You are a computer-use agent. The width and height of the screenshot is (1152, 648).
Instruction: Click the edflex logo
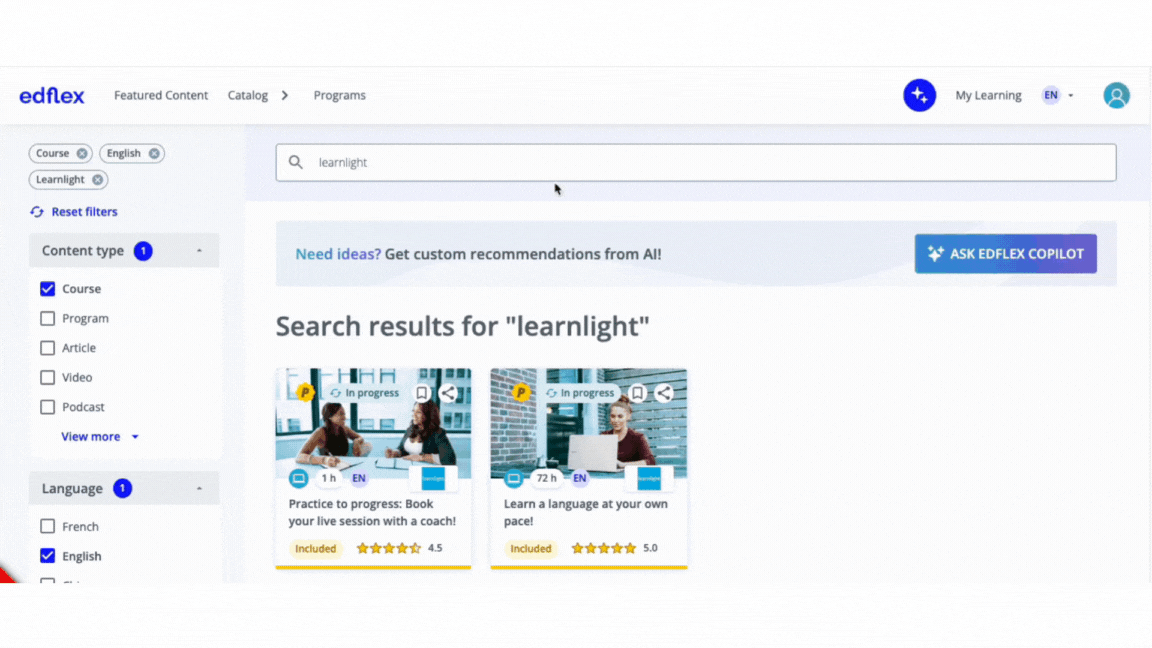click(52, 96)
